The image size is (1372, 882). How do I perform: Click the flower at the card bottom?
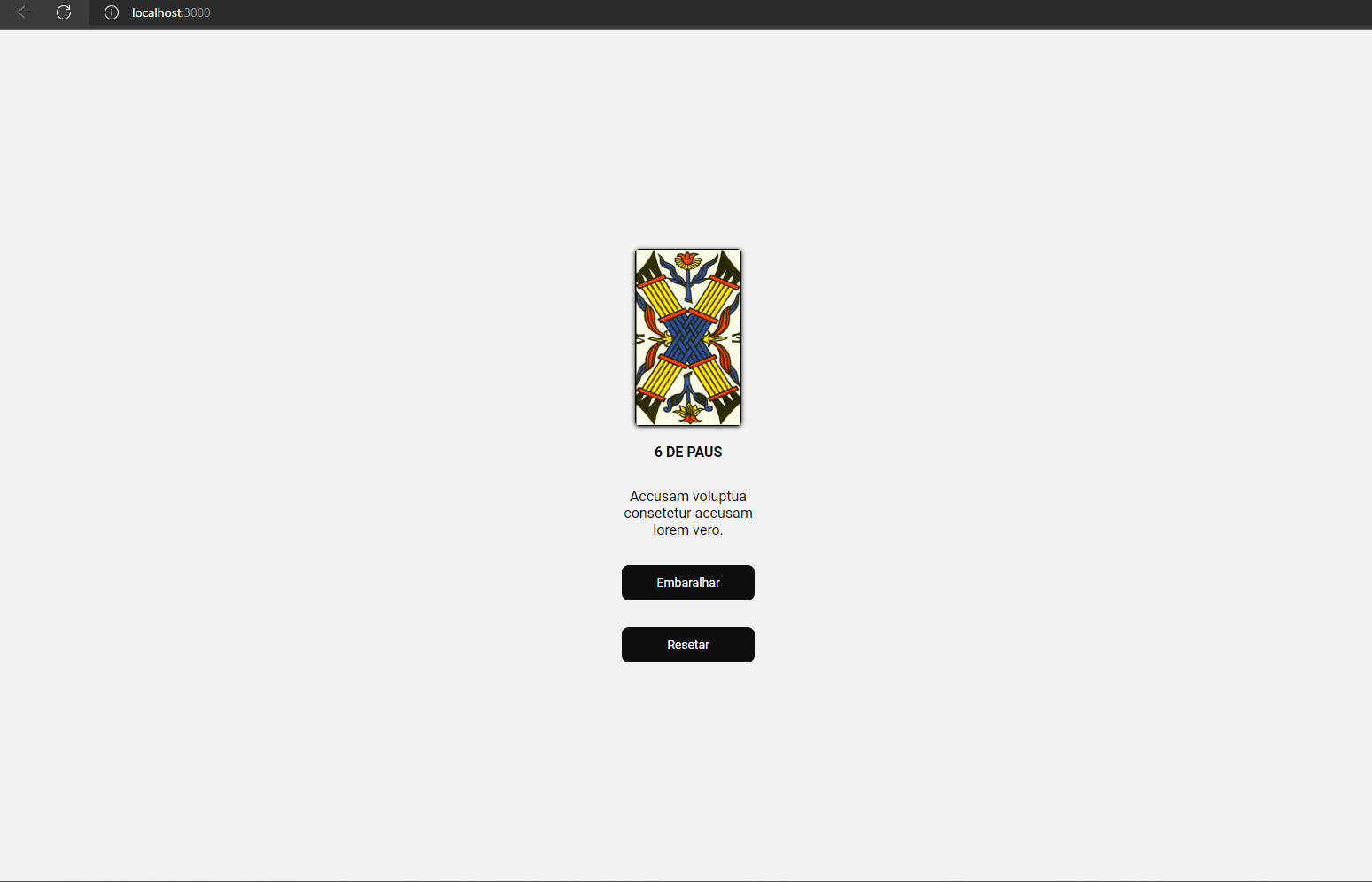click(x=688, y=413)
